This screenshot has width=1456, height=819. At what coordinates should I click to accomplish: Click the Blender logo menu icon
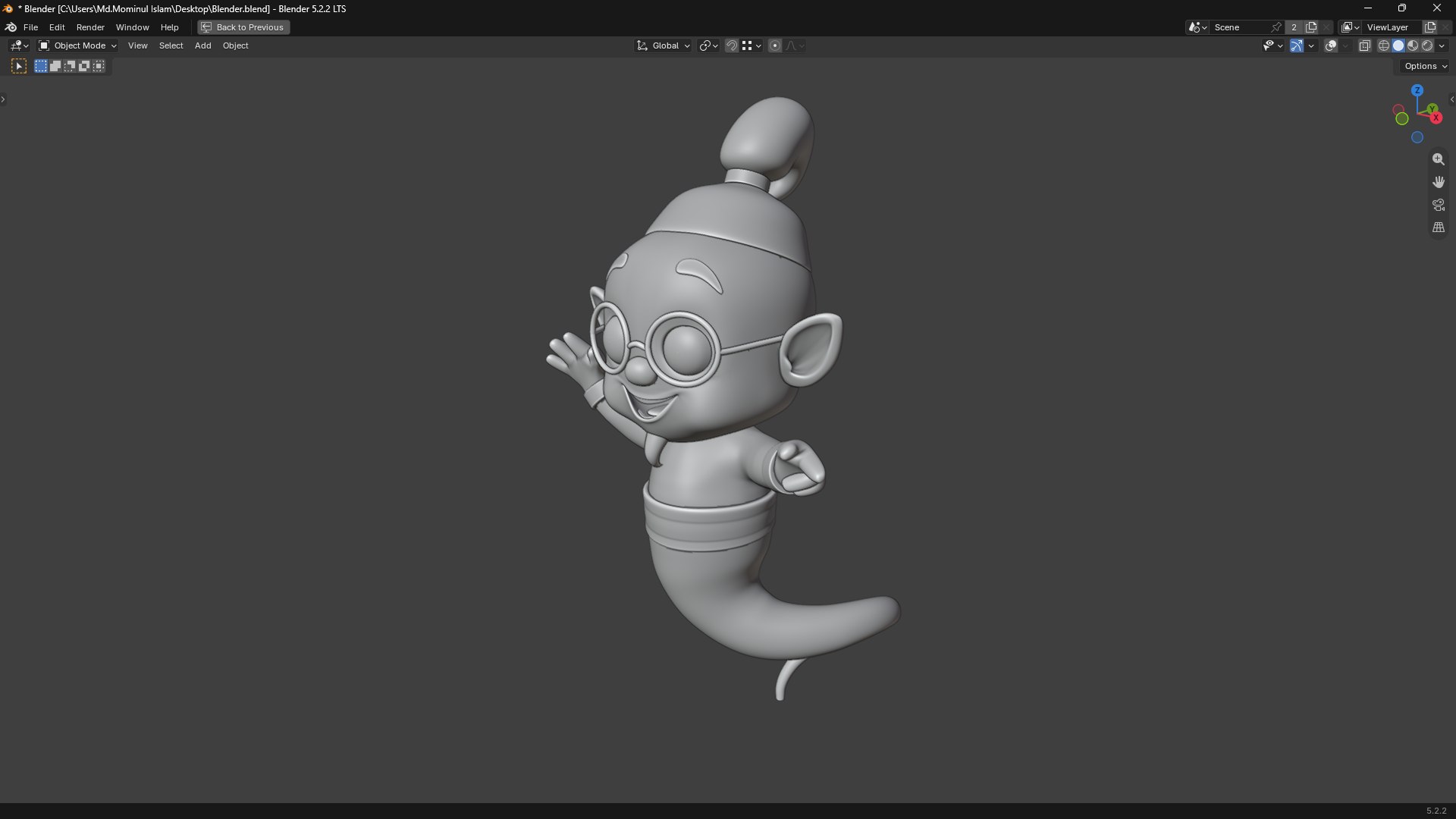pos(11,27)
